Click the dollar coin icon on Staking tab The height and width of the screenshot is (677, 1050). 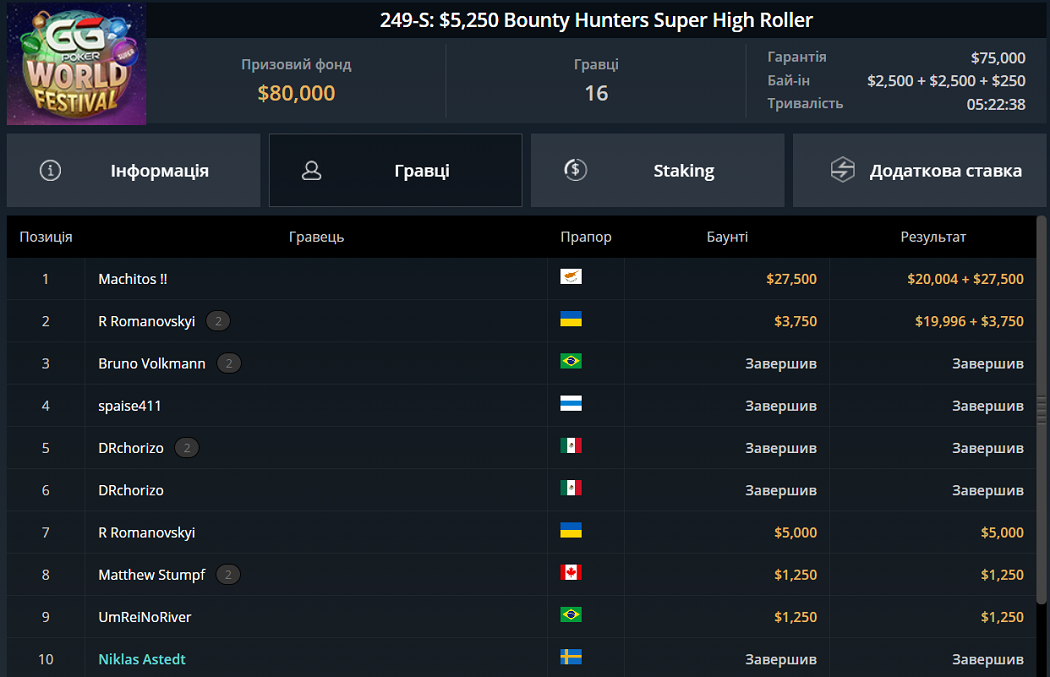(575, 170)
